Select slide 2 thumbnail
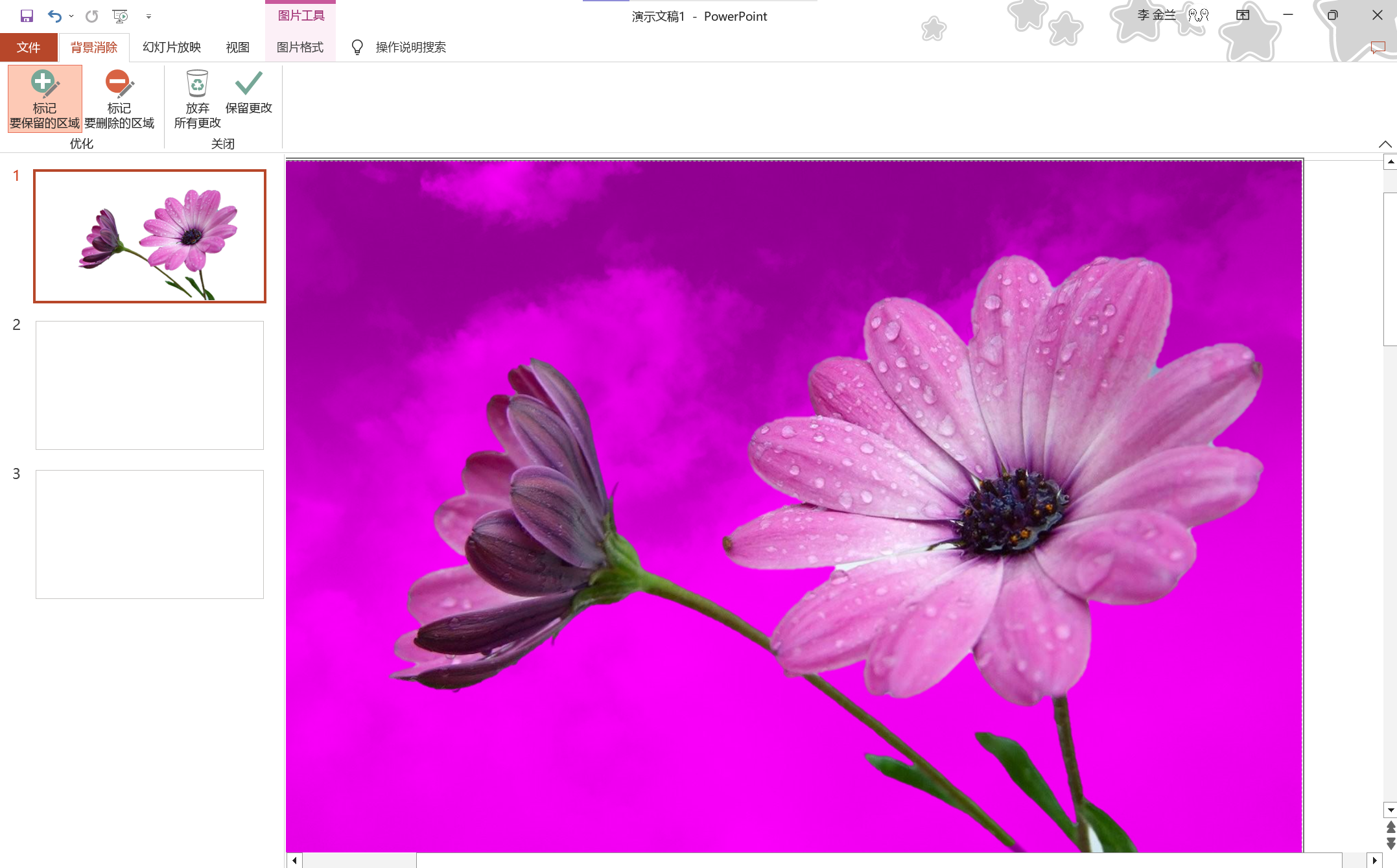The width and height of the screenshot is (1397, 868). coord(150,385)
